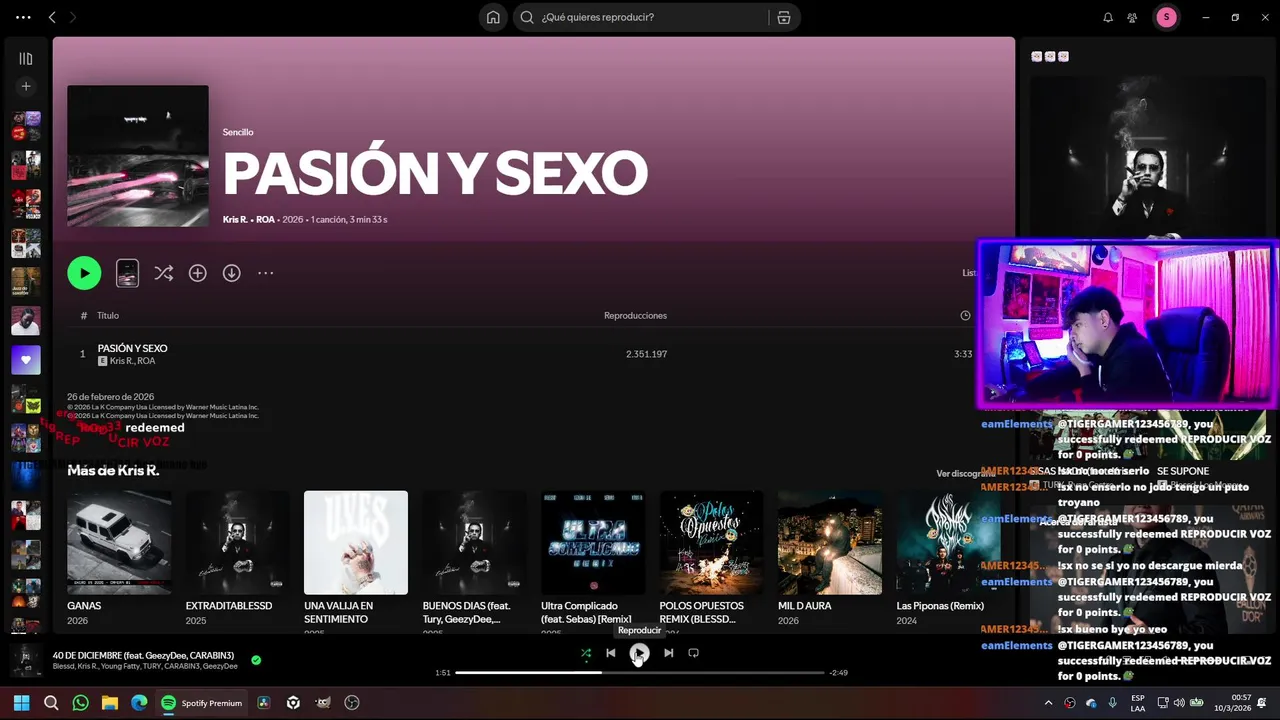This screenshot has width=1280, height=720.
Task: Click the Título column header
Action: coord(108,315)
